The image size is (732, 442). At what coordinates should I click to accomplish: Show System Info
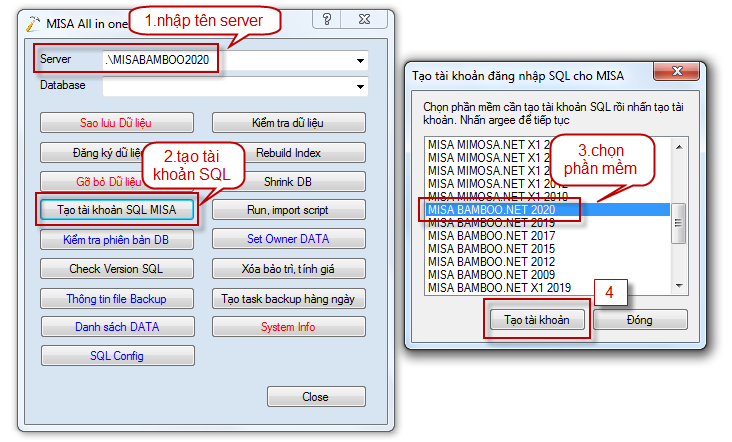coord(289,327)
